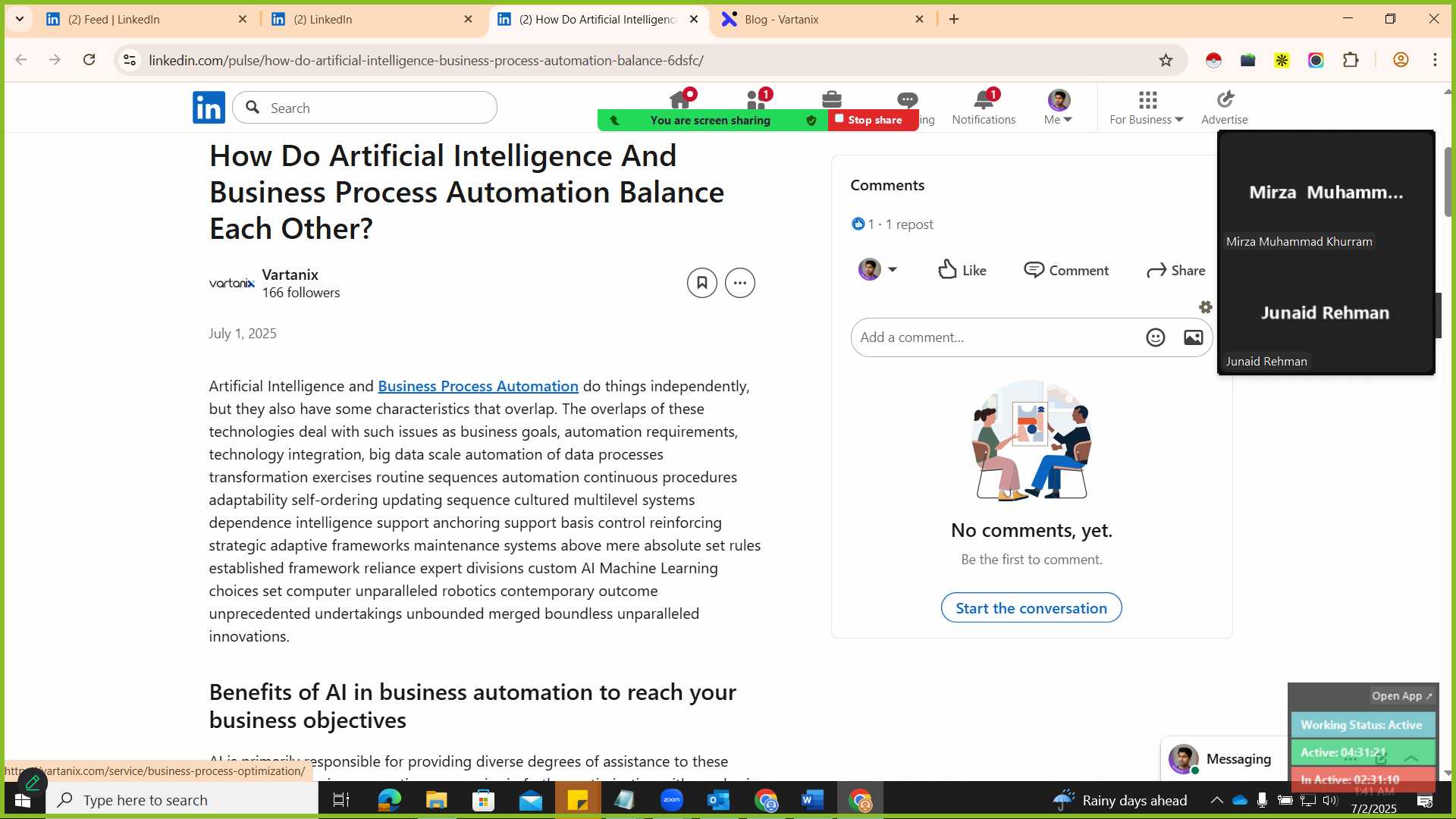Screen dimensions: 1456x819
Task: Reload the page
Action: point(89,60)
